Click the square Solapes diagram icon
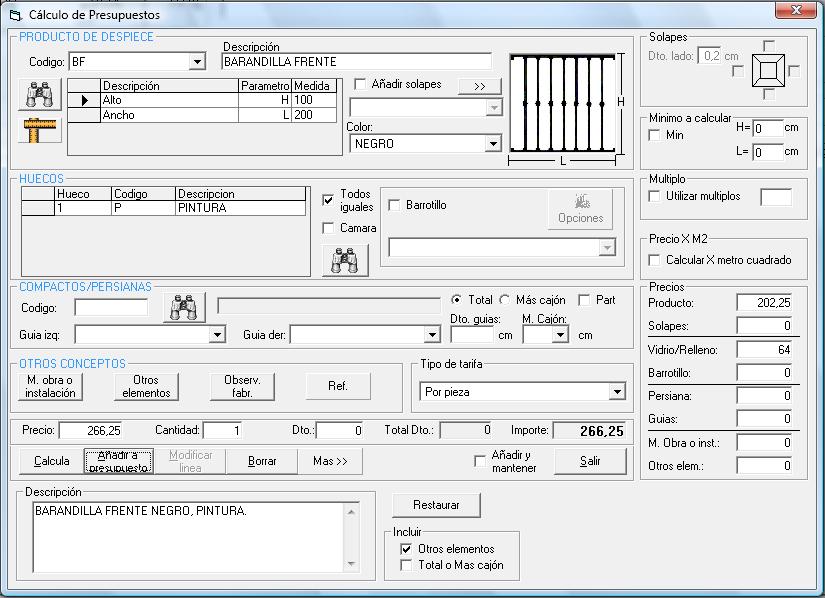This screenshot has width=825, height=598. (768, 70)
